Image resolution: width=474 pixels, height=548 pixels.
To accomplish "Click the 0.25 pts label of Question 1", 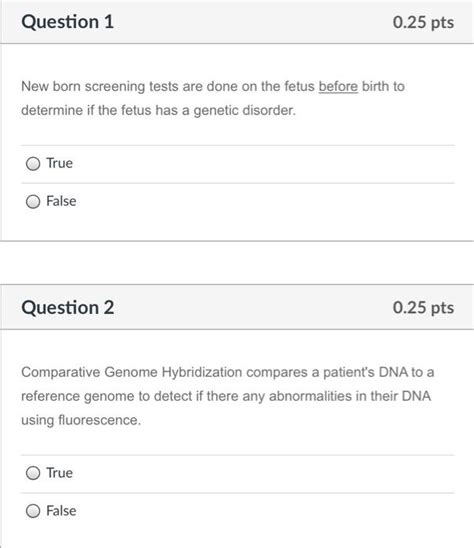I will 423,22.
